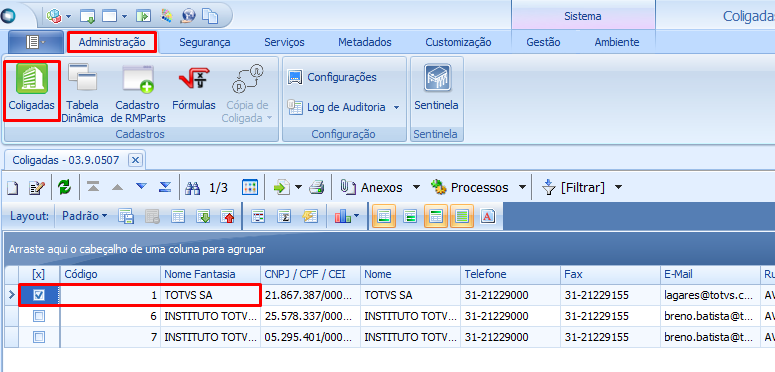Sort by the Nome Fantasia column header
Image resolution: width=775 pixels, height=372 pixels.
tap(210, 274)
